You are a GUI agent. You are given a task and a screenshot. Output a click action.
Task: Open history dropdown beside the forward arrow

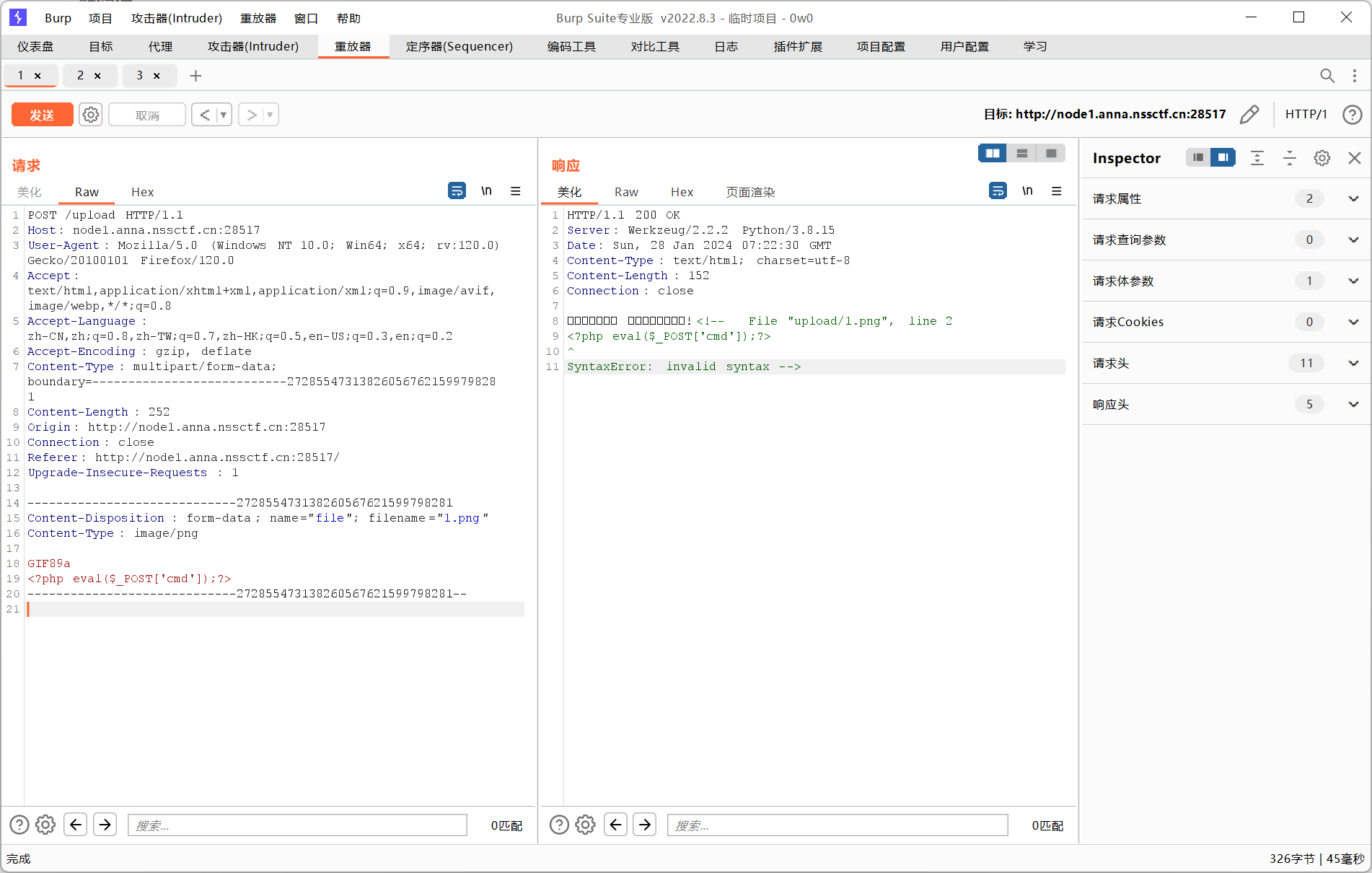pos(271,115)
